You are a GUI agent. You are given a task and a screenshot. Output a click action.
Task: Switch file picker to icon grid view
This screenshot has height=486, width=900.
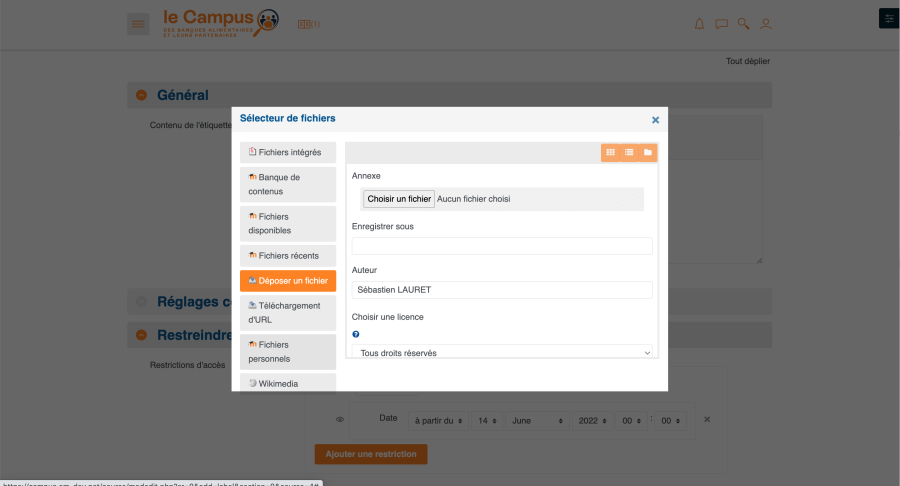pos(610,152)
